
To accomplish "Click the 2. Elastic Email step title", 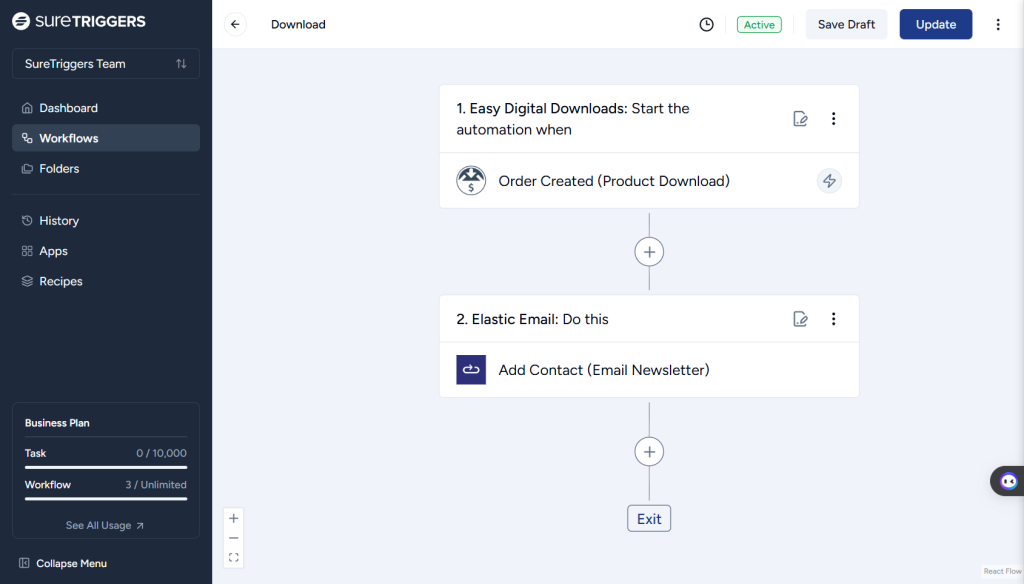I will point(532,319).
